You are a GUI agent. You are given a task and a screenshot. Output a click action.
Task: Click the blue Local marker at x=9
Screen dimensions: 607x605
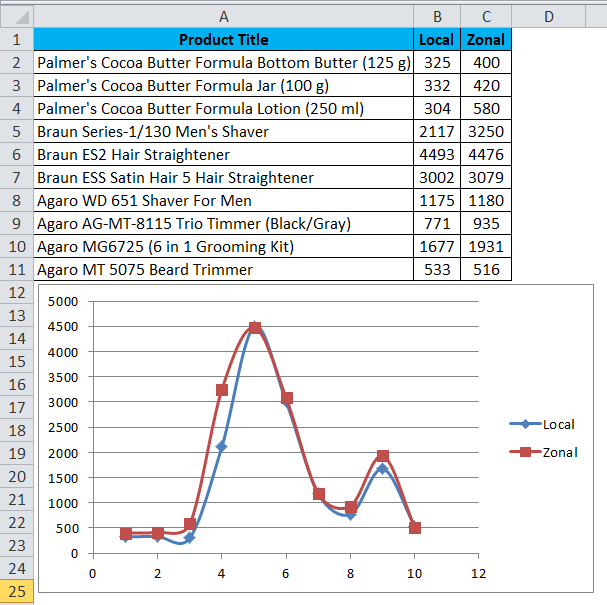[x=382, y=469]
